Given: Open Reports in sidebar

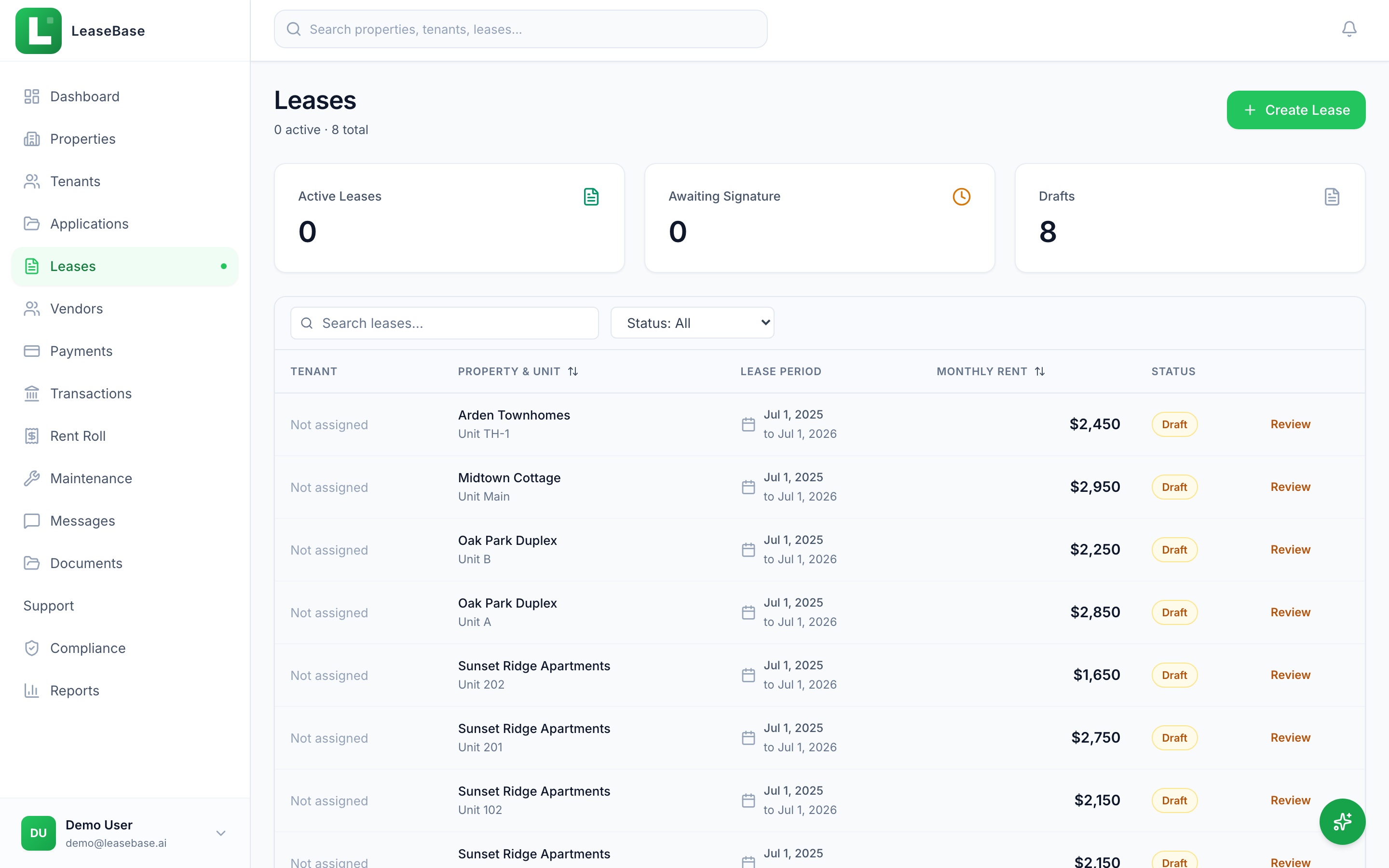Looking at the screenshot, I should tap(124, 691).
